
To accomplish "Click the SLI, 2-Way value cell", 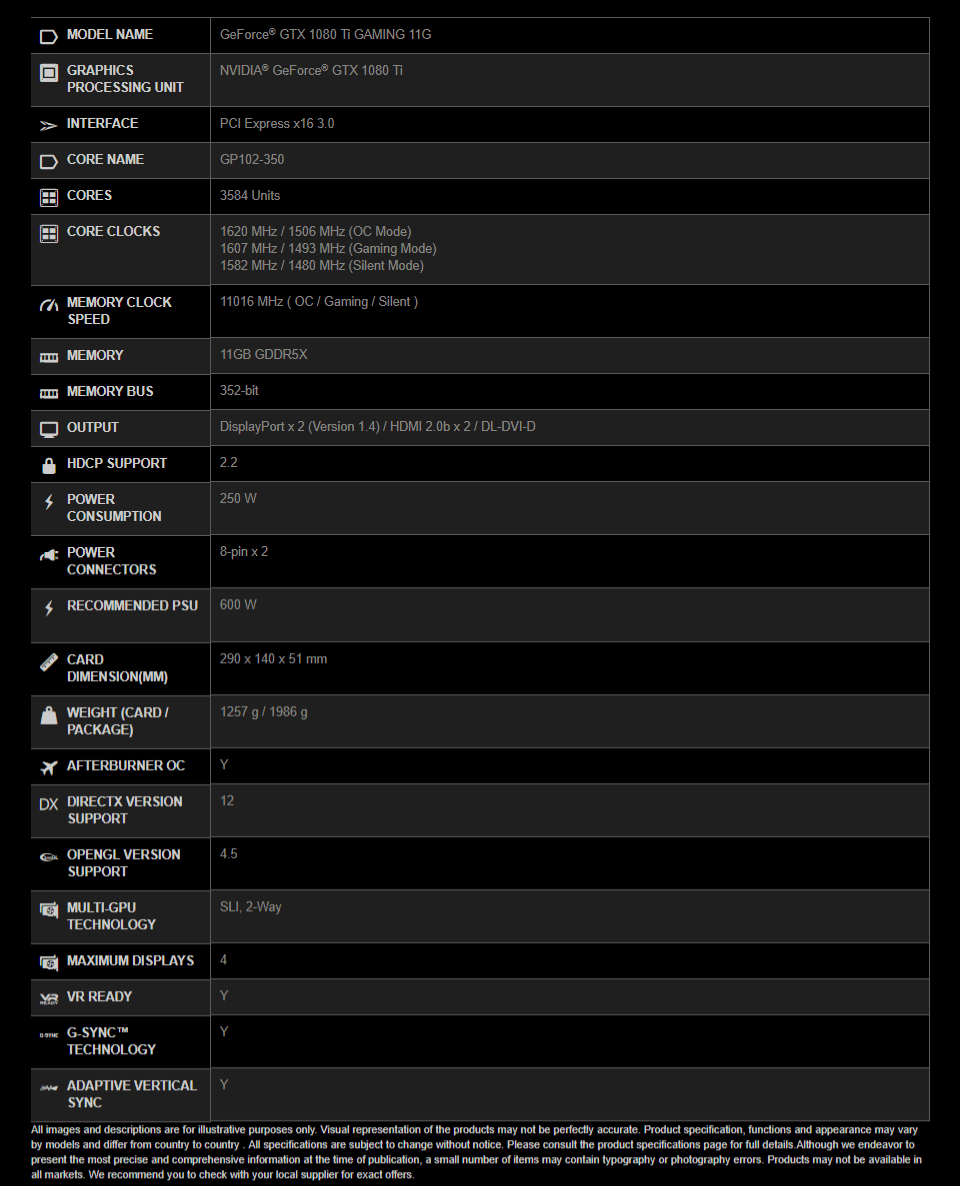I will click(569, 916).
